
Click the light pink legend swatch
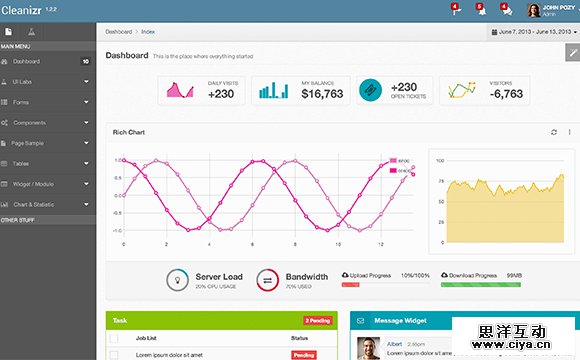[x=393, y=161]
